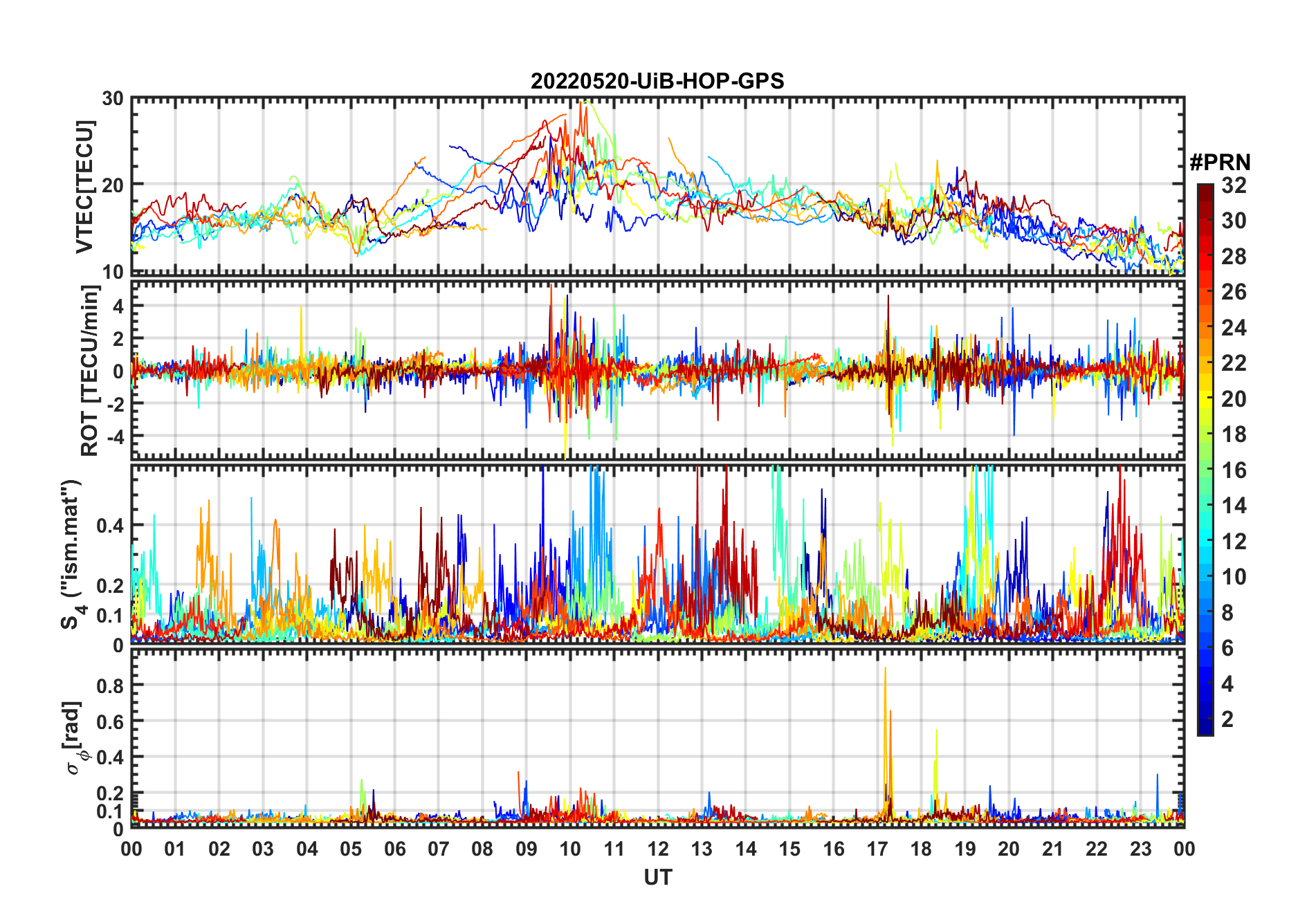The height and width of the screenshot is (920, 1316).
Task: Select colorbar tick label 32
Action: 1234,185
